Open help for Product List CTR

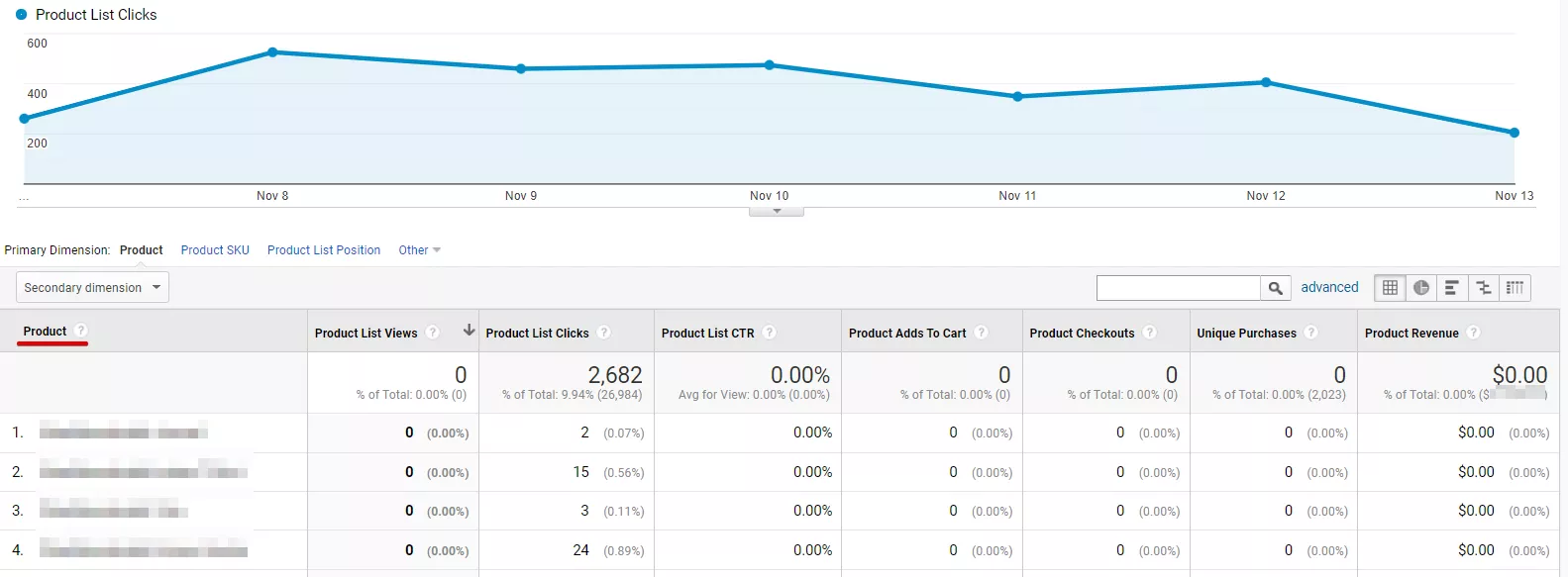coord(770,333)
